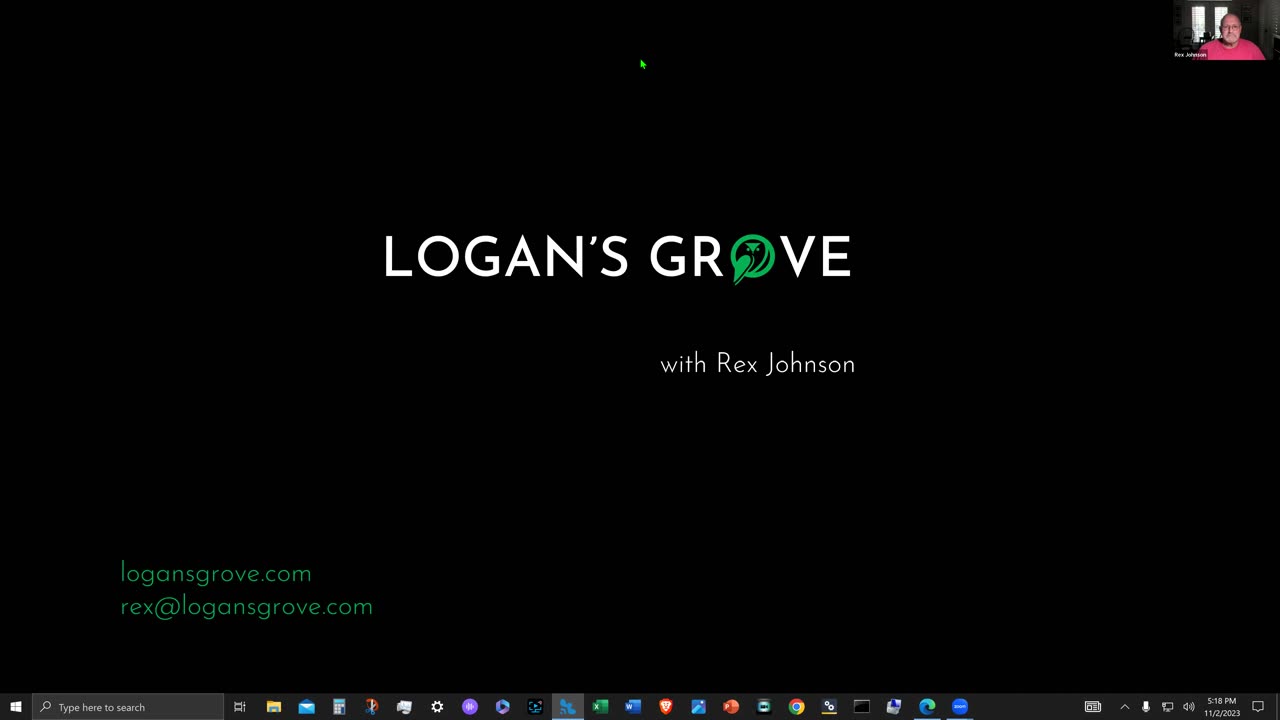Open network status in the system tray
1280x720 pixels.
coord(1167,707)
